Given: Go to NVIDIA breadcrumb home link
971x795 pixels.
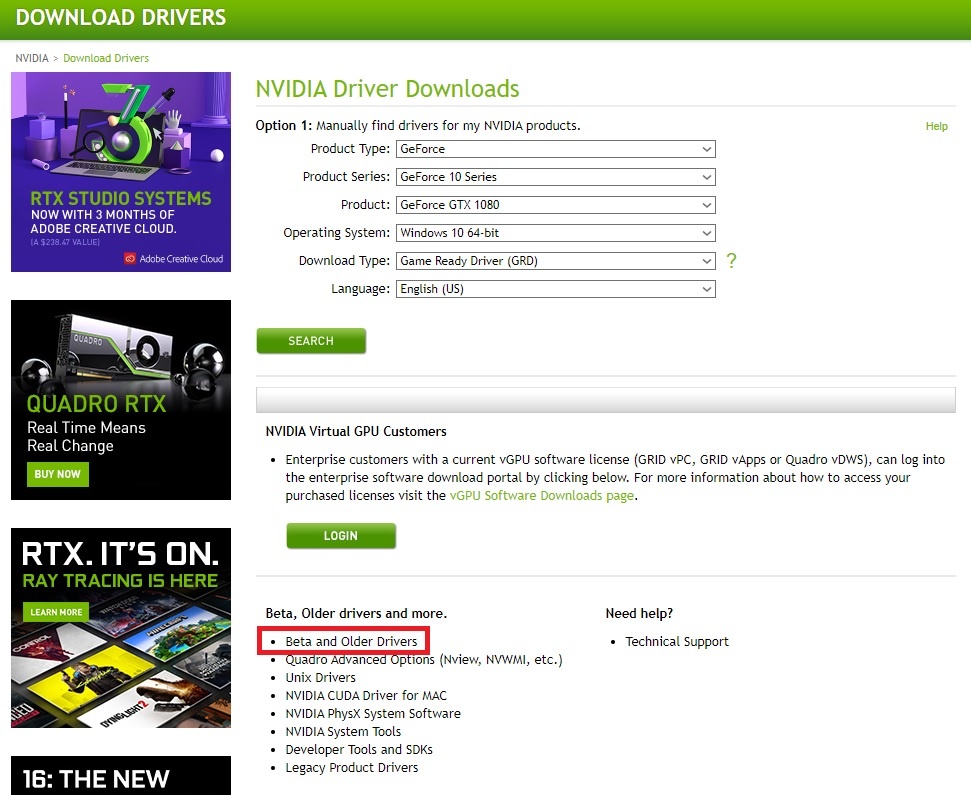Looking at the screenshot, I should coord(32,58).
